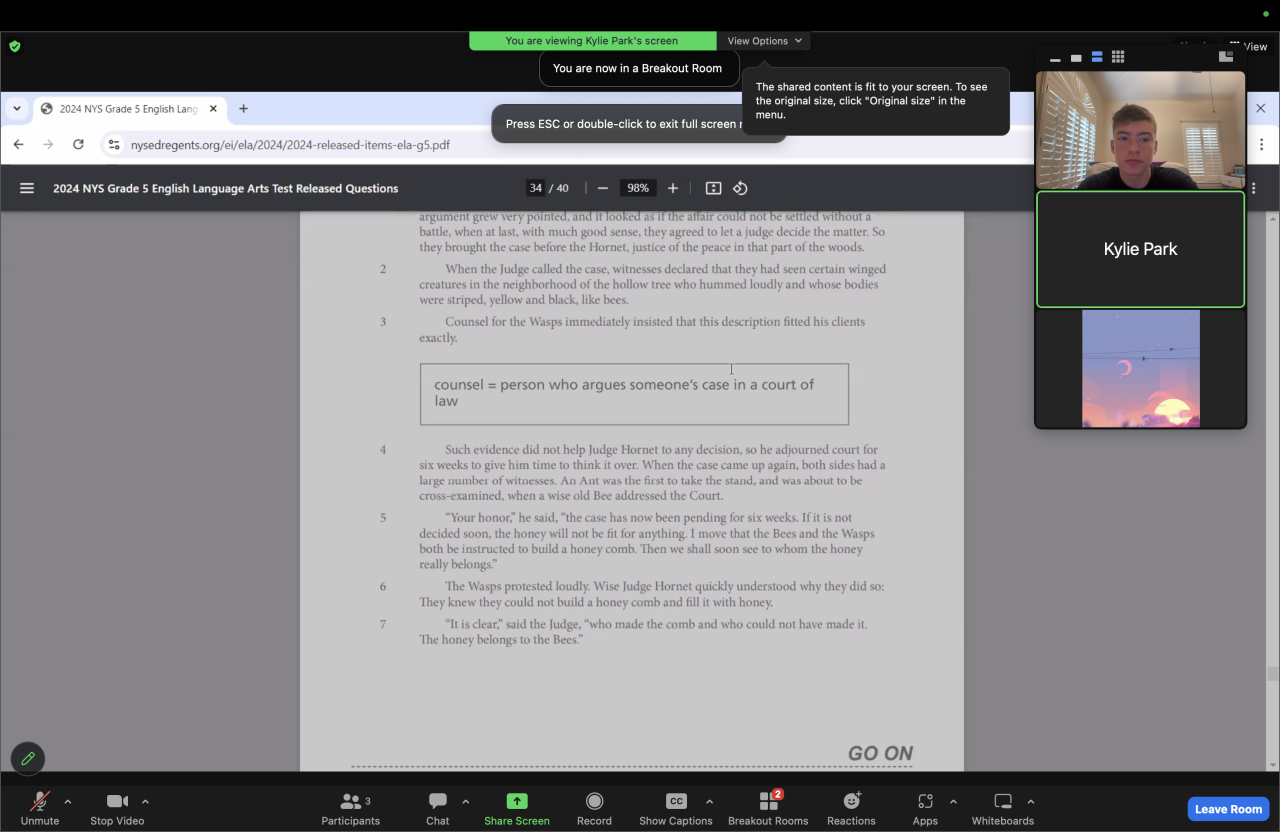This screenshot has height=832, width=1280.
Task: Click the GO ON text at page bottom
Action: click(880, 754)
